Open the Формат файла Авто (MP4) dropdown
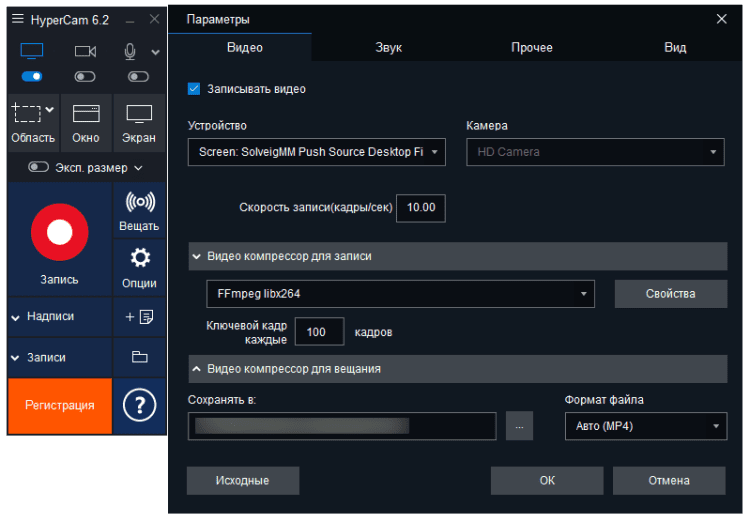Screen dimensions: 750x522 (x=646, y=426)
